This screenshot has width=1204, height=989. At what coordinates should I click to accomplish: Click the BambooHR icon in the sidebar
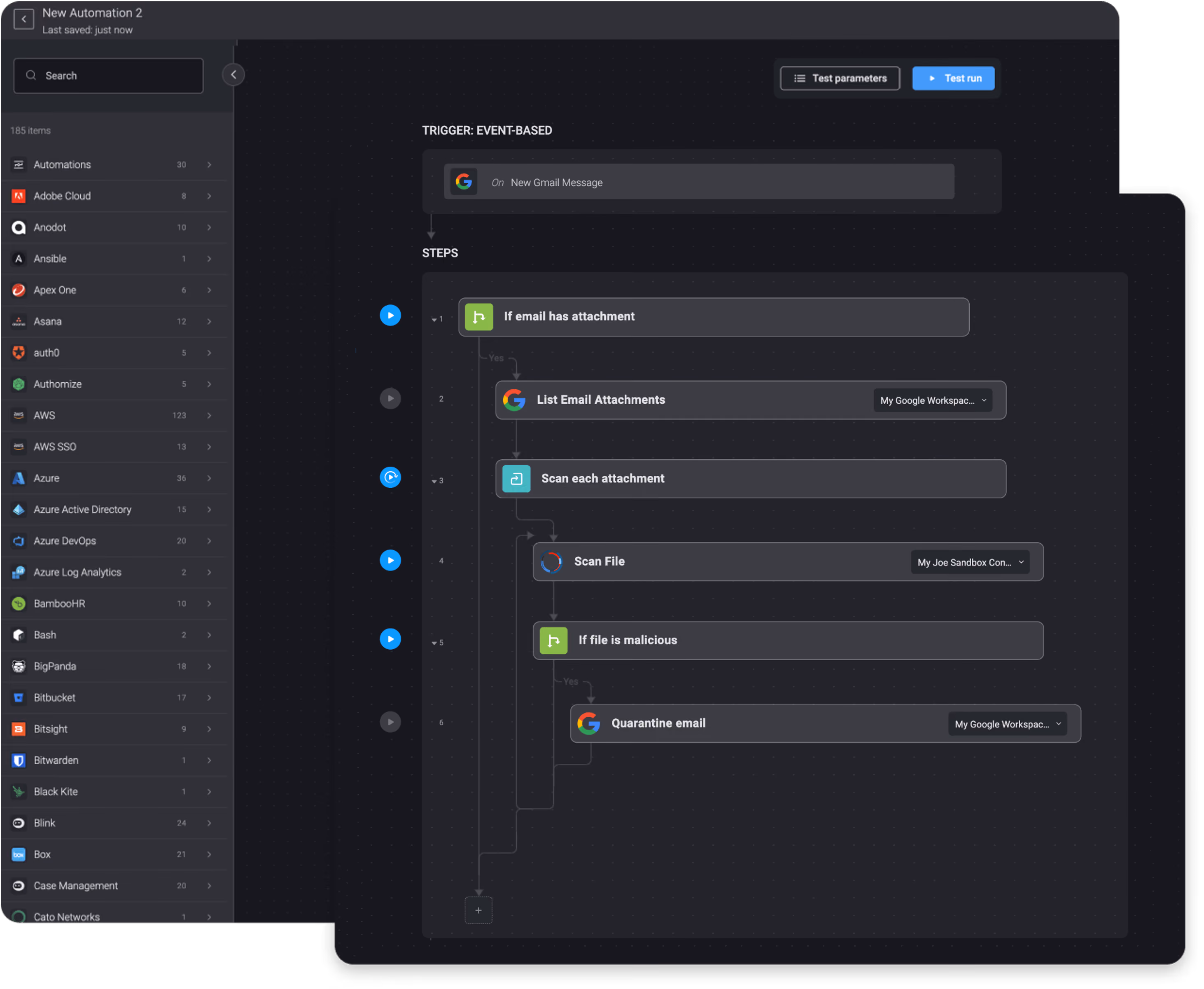[19, 604]
